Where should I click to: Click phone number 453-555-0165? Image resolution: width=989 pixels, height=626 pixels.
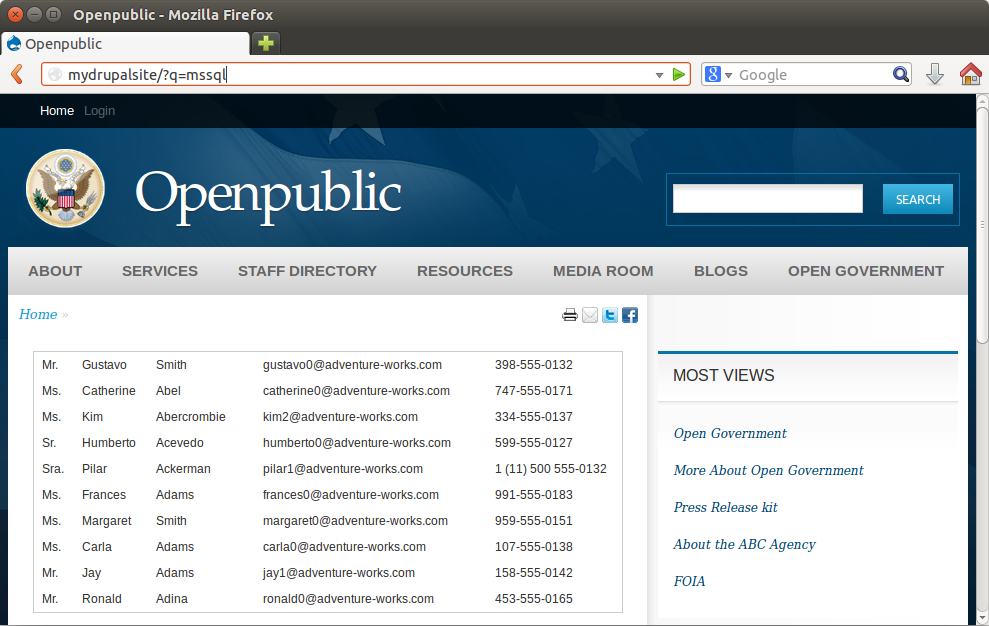pos(534,599)
